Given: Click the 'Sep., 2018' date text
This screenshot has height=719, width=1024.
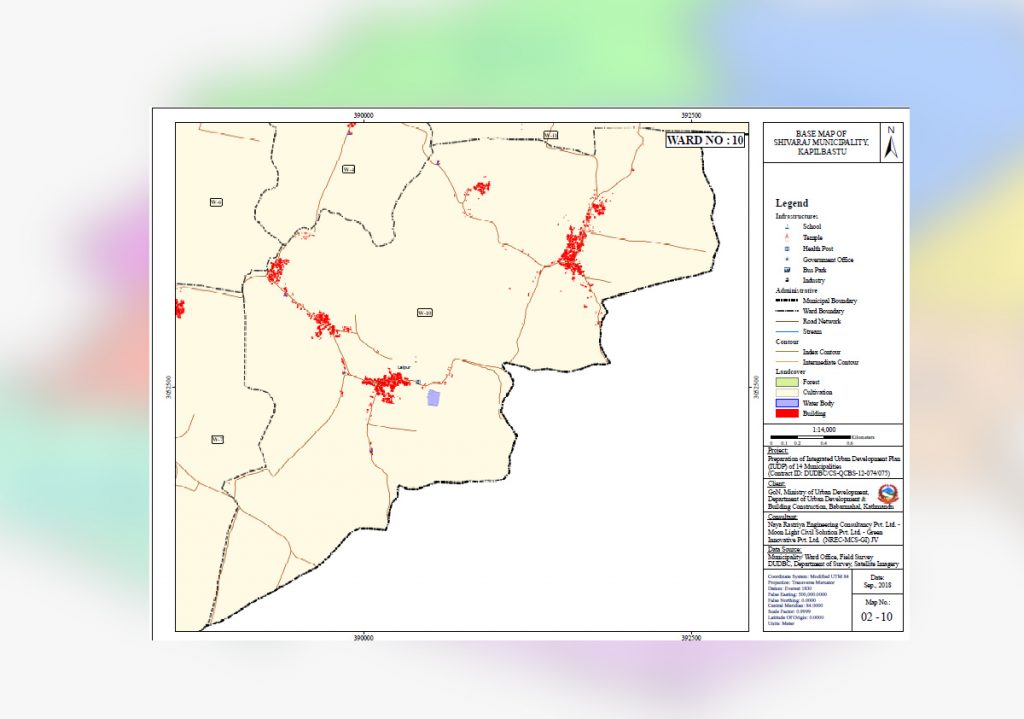Looking at the screenshot, I should click(877, 585).
